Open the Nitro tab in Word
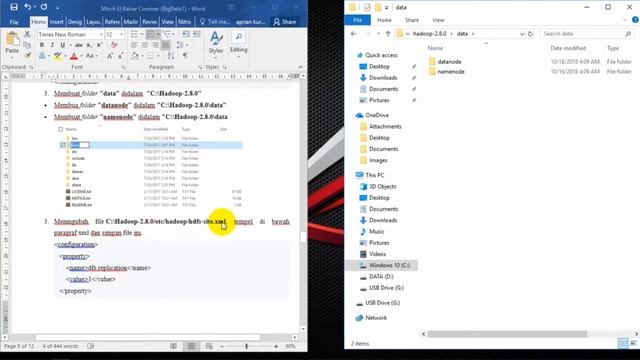 coord(184,22)
